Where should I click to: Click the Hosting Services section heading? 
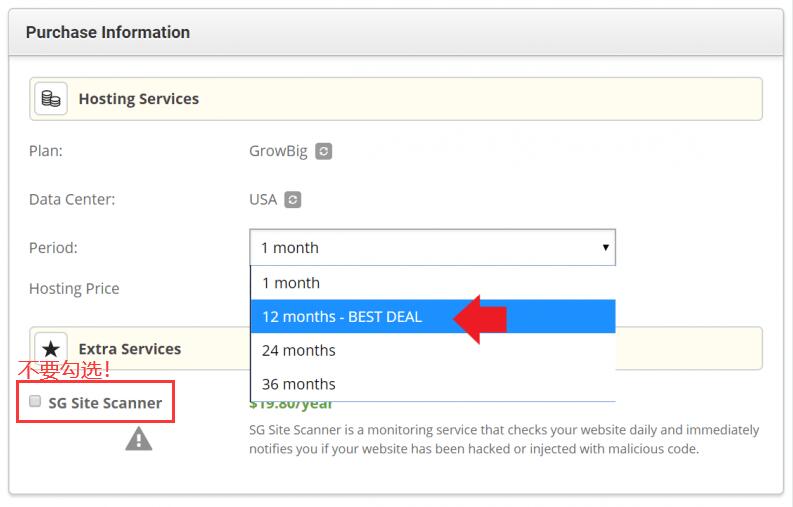pyautogui.click(x=138, y=99)
